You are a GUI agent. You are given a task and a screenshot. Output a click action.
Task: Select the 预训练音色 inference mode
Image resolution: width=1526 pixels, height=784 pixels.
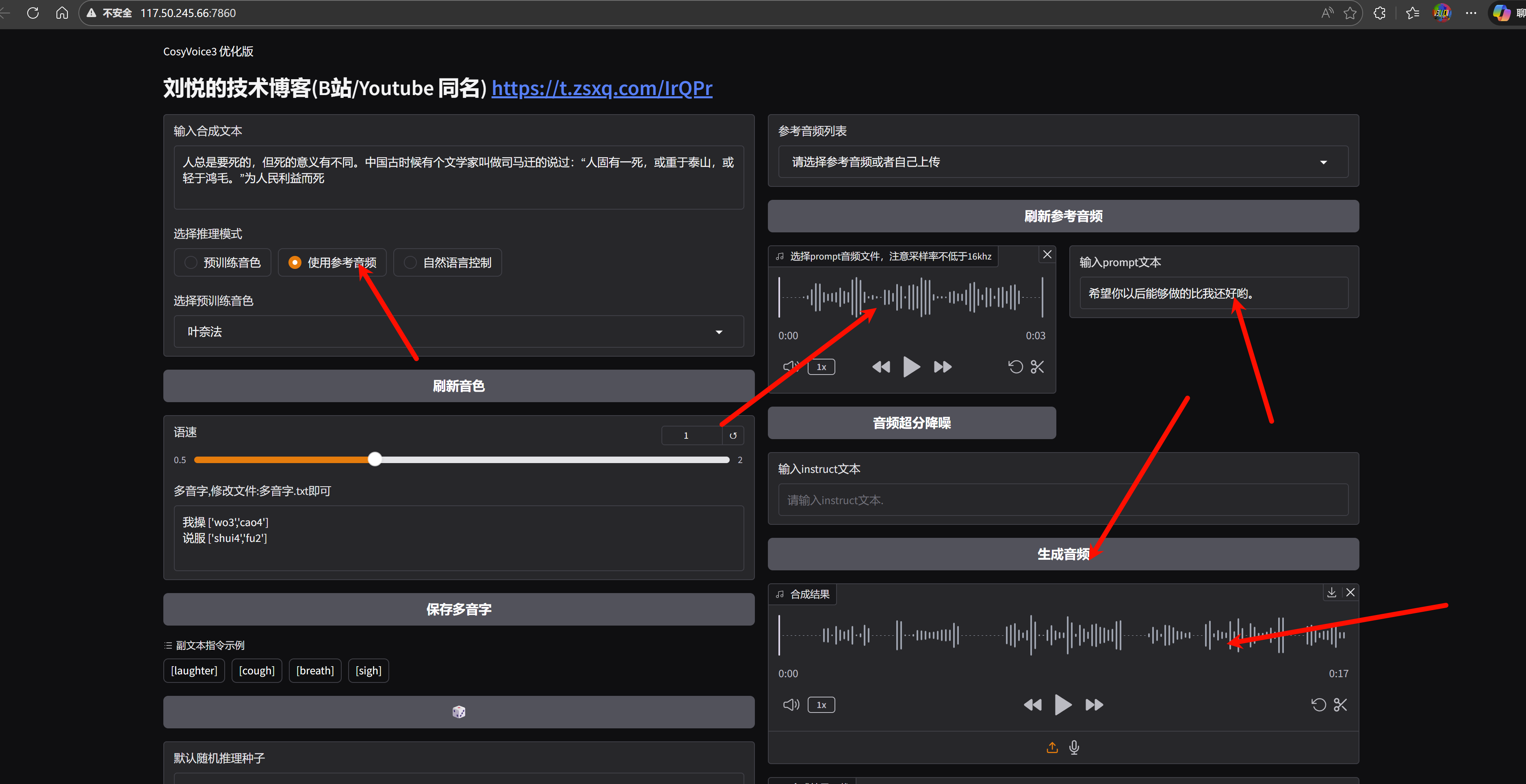(191, 262)
